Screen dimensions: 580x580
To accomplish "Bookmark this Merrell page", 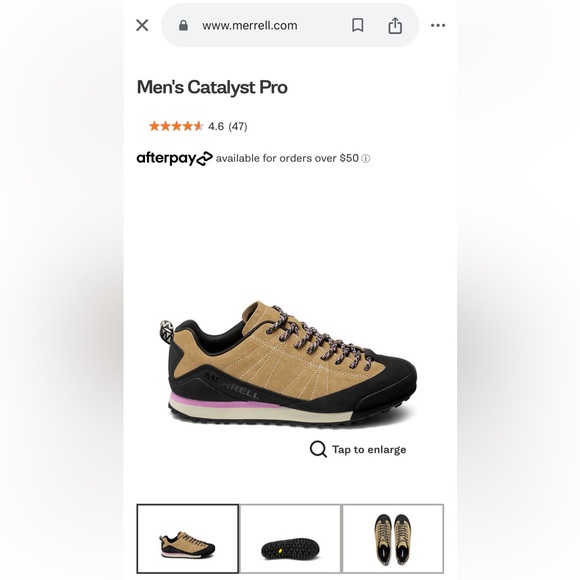I will 357,26.
